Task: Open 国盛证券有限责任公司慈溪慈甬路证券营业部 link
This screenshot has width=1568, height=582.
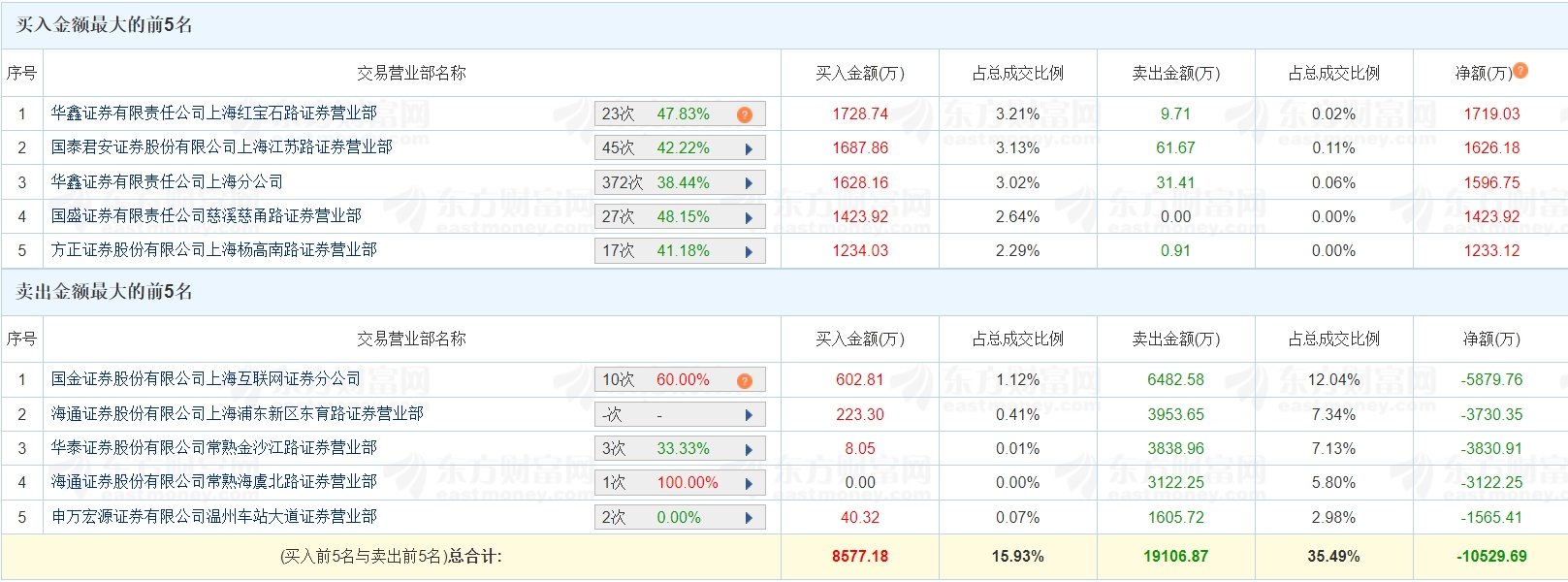Action: pos(207,215)
